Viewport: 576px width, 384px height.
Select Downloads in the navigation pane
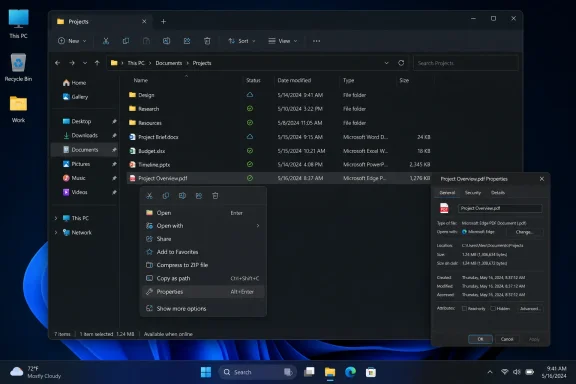(x=84, y=136)
